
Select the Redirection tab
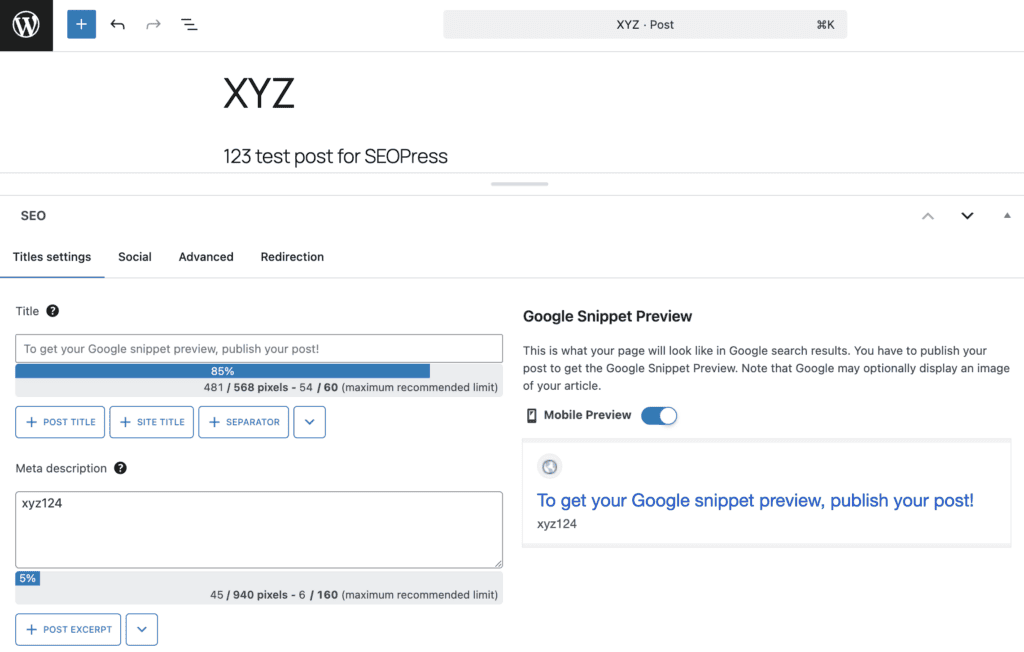292,257
